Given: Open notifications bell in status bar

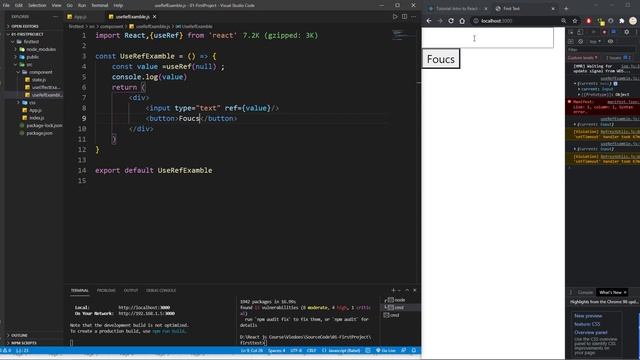Looking at the screenshot, I should 413,351.
